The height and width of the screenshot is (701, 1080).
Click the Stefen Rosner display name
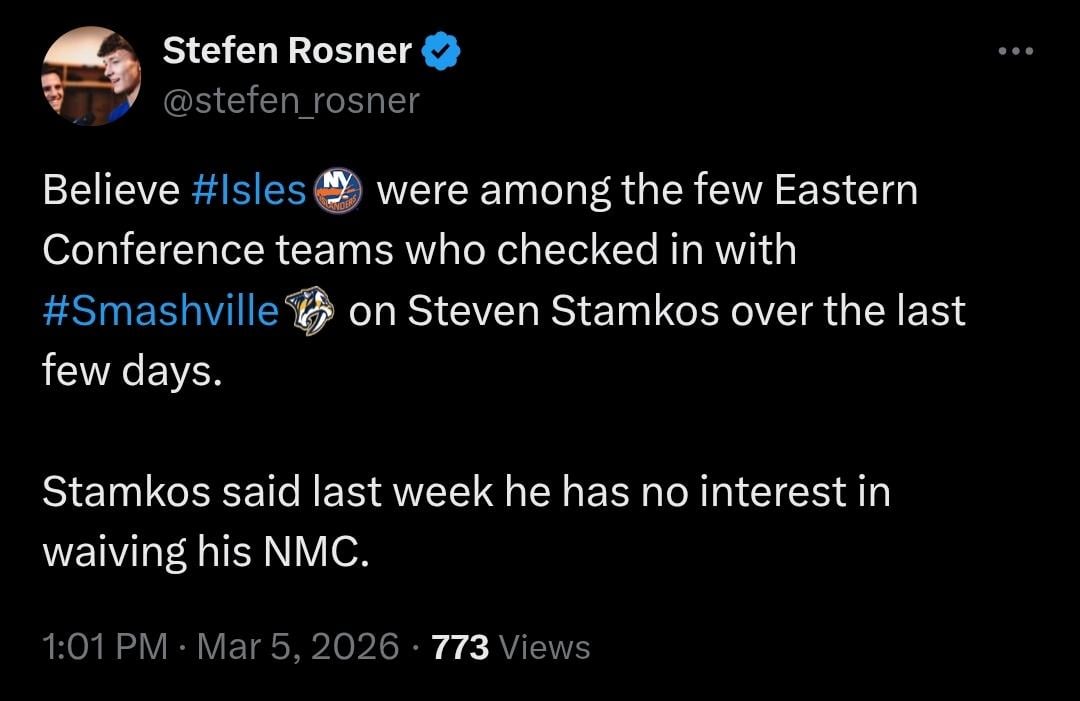tap(287, 52)
